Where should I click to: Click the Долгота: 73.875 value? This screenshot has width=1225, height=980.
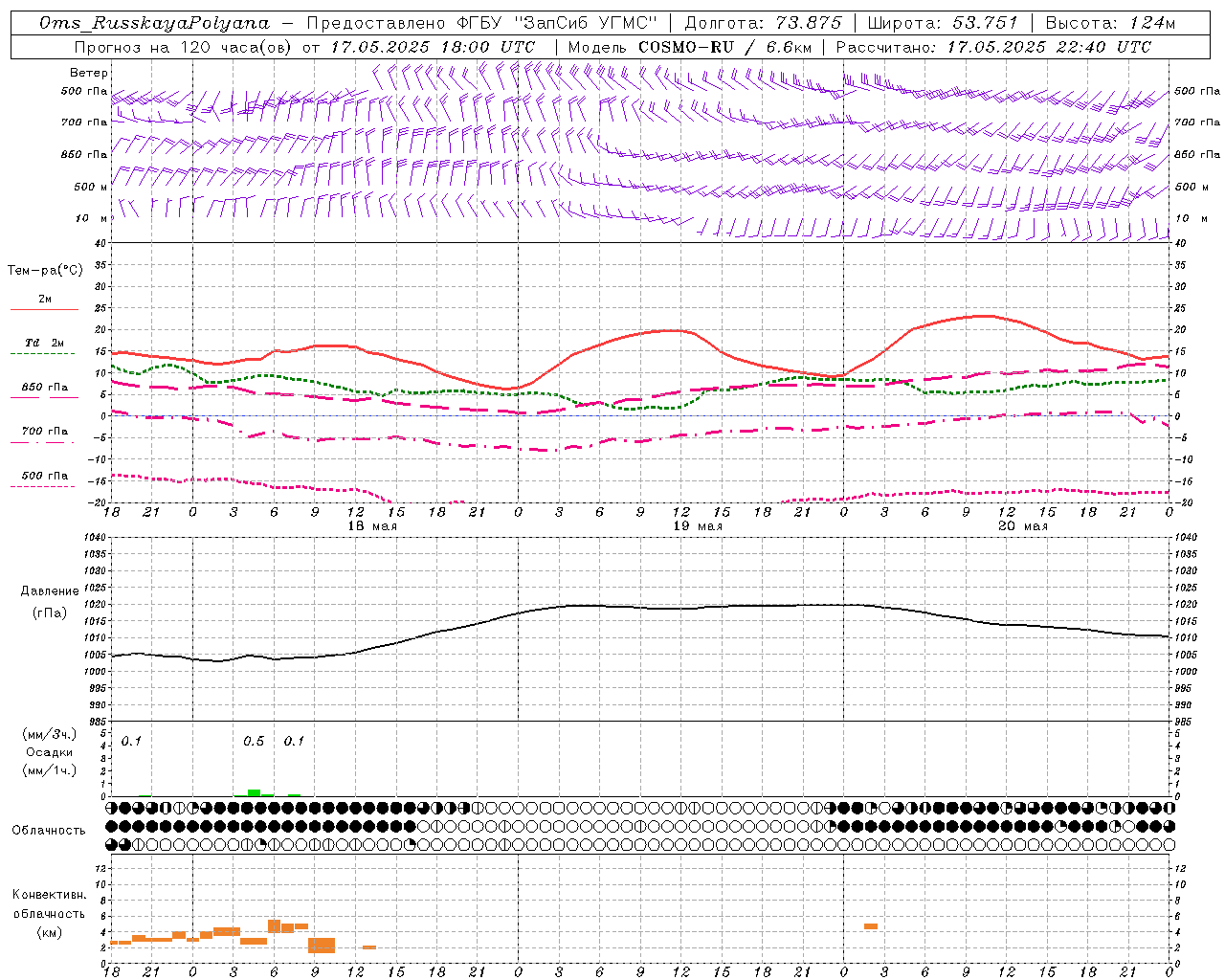[763, 23]
